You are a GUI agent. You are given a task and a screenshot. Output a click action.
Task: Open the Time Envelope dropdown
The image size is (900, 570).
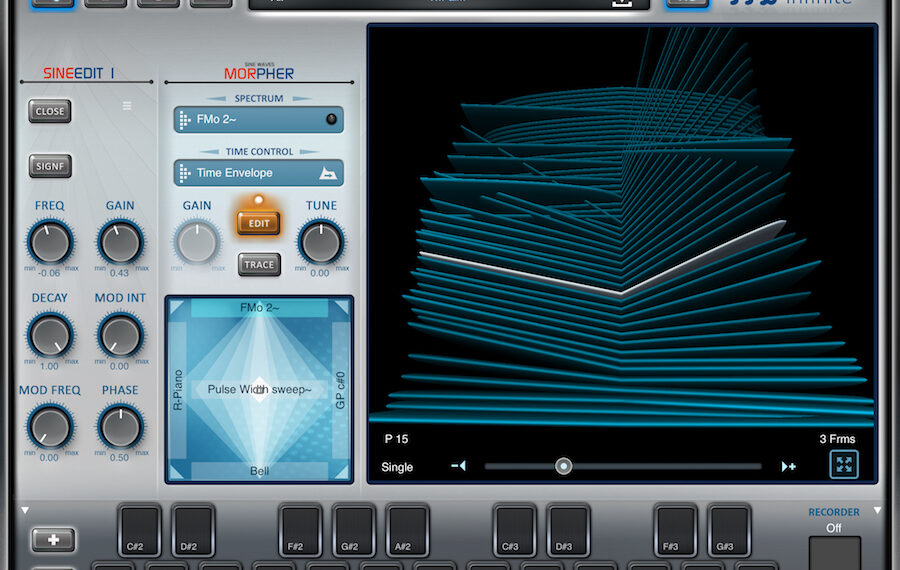coord(258,173)
